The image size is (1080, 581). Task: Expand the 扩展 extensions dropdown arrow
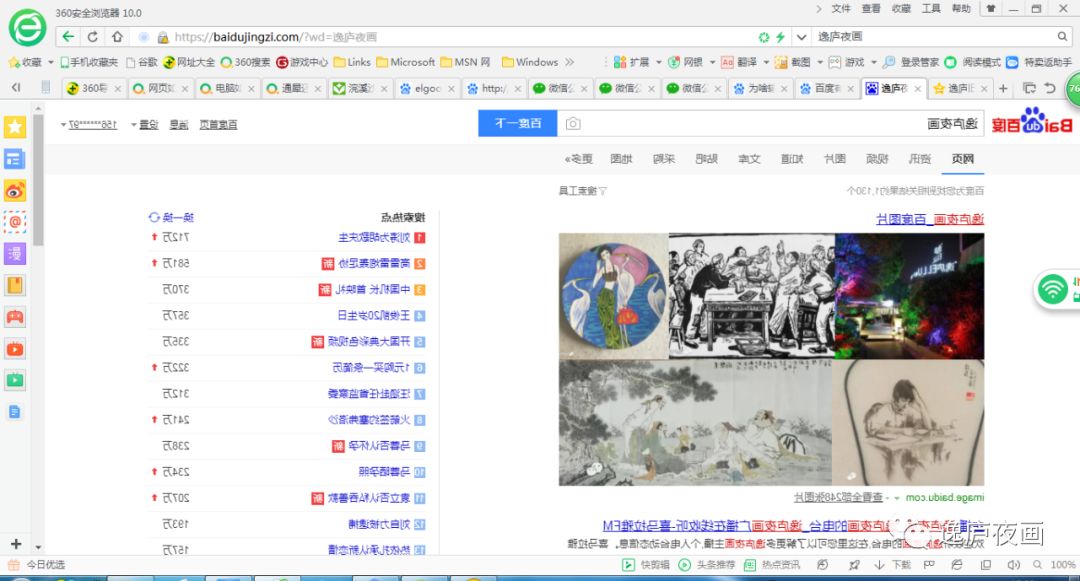click(x=658, y=62)
